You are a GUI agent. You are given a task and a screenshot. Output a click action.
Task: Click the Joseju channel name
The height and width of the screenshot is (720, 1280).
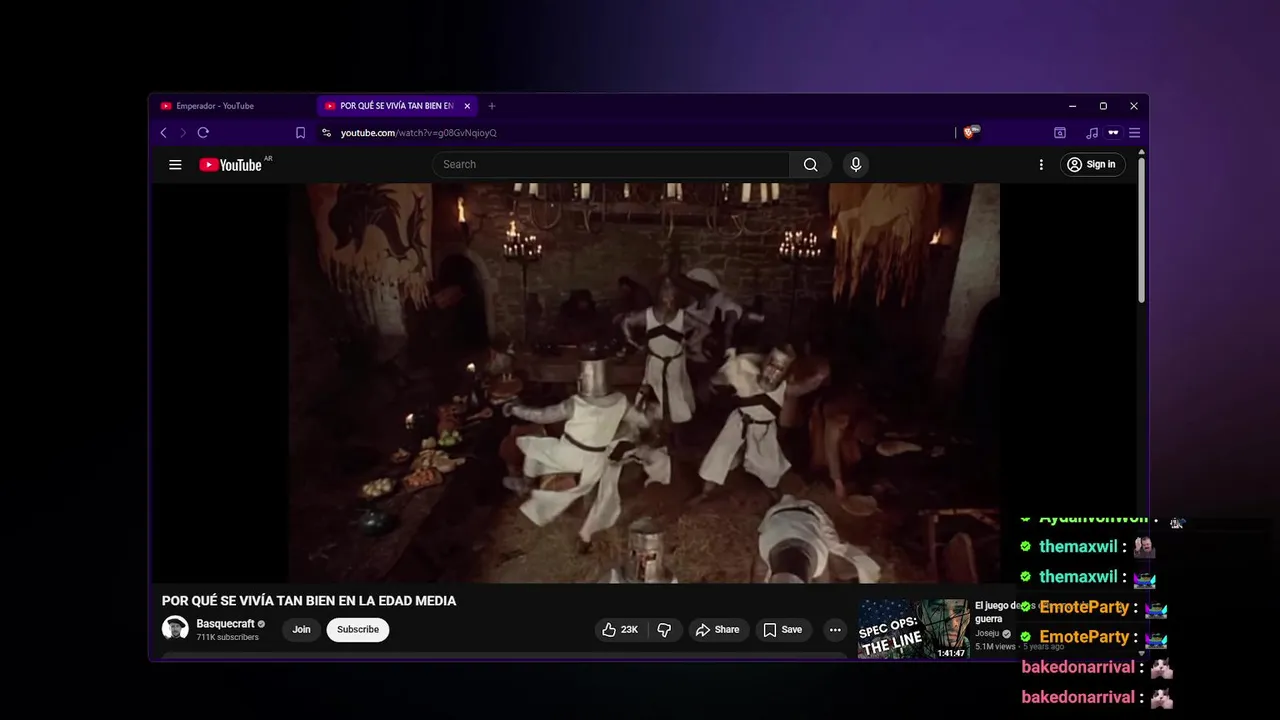tap(987, 633)
